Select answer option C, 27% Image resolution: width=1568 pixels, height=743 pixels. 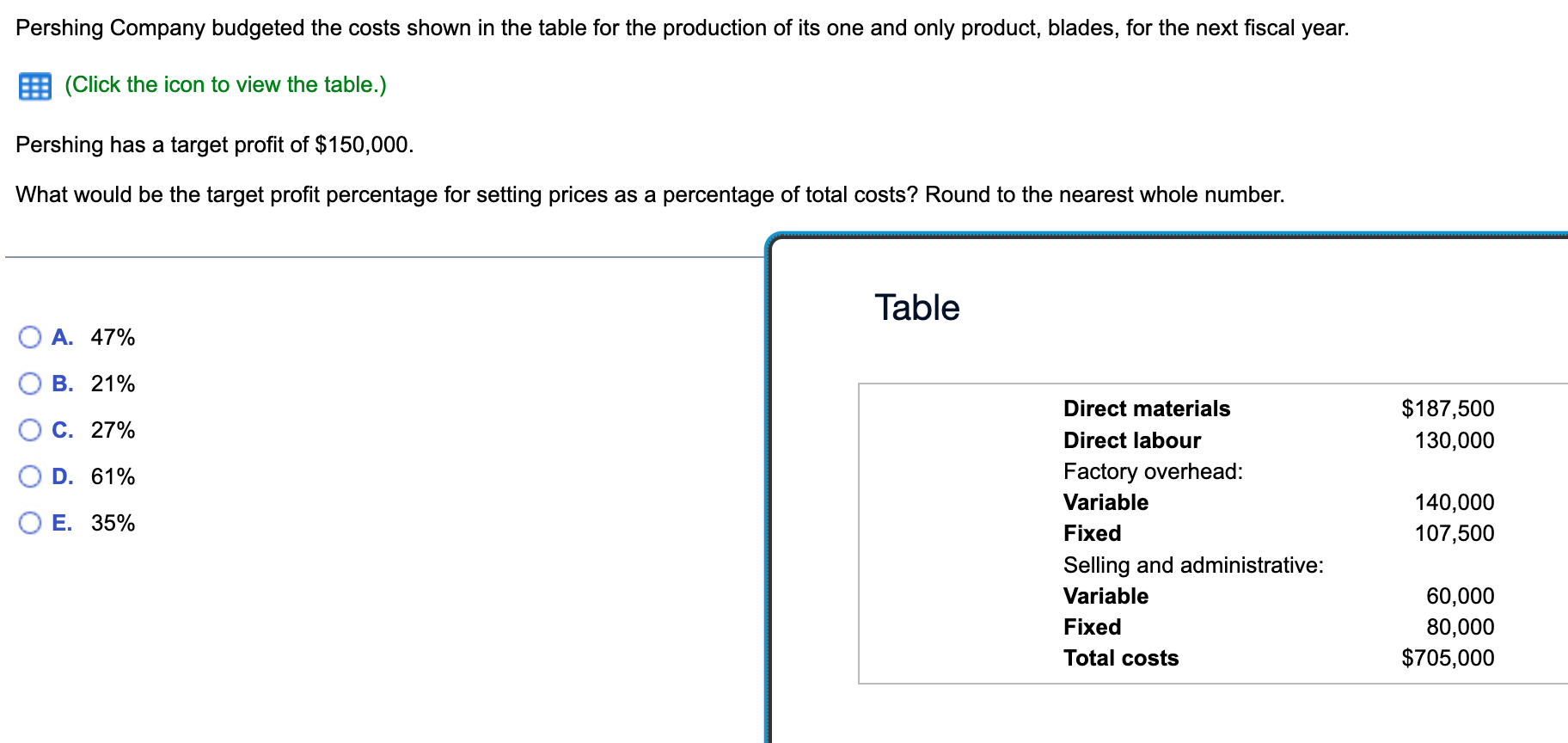pos(29,431)
